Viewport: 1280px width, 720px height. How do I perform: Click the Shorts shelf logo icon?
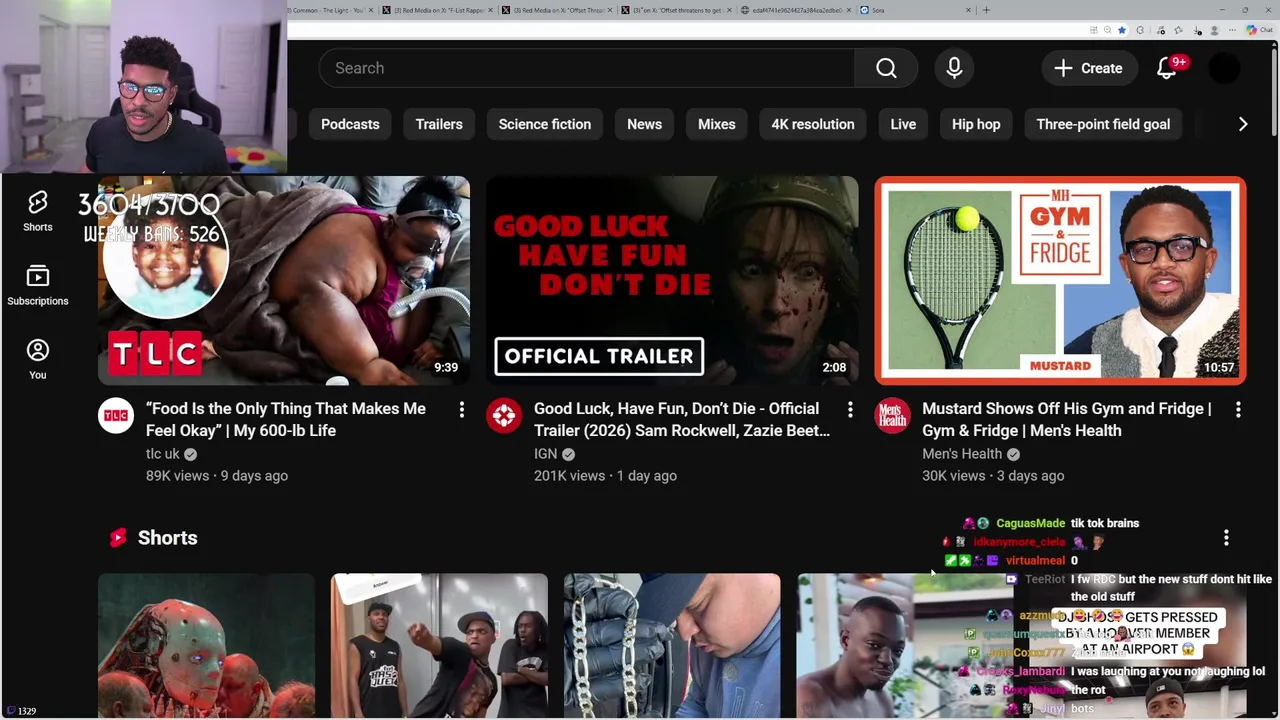click(118, 538)
